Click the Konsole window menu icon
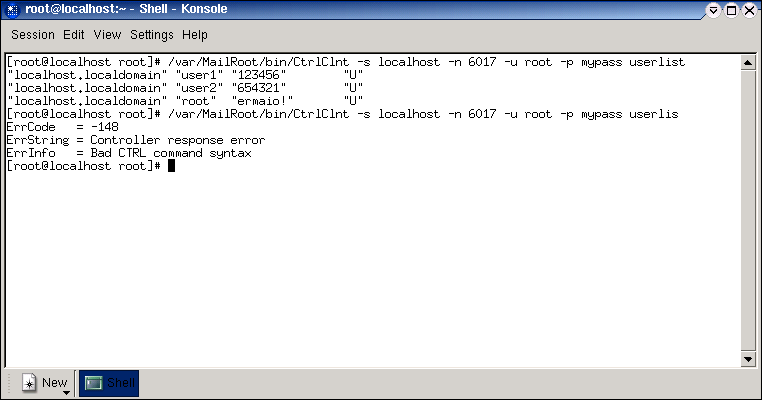Screen dimensions: 762x400 (x=13, y=10)
